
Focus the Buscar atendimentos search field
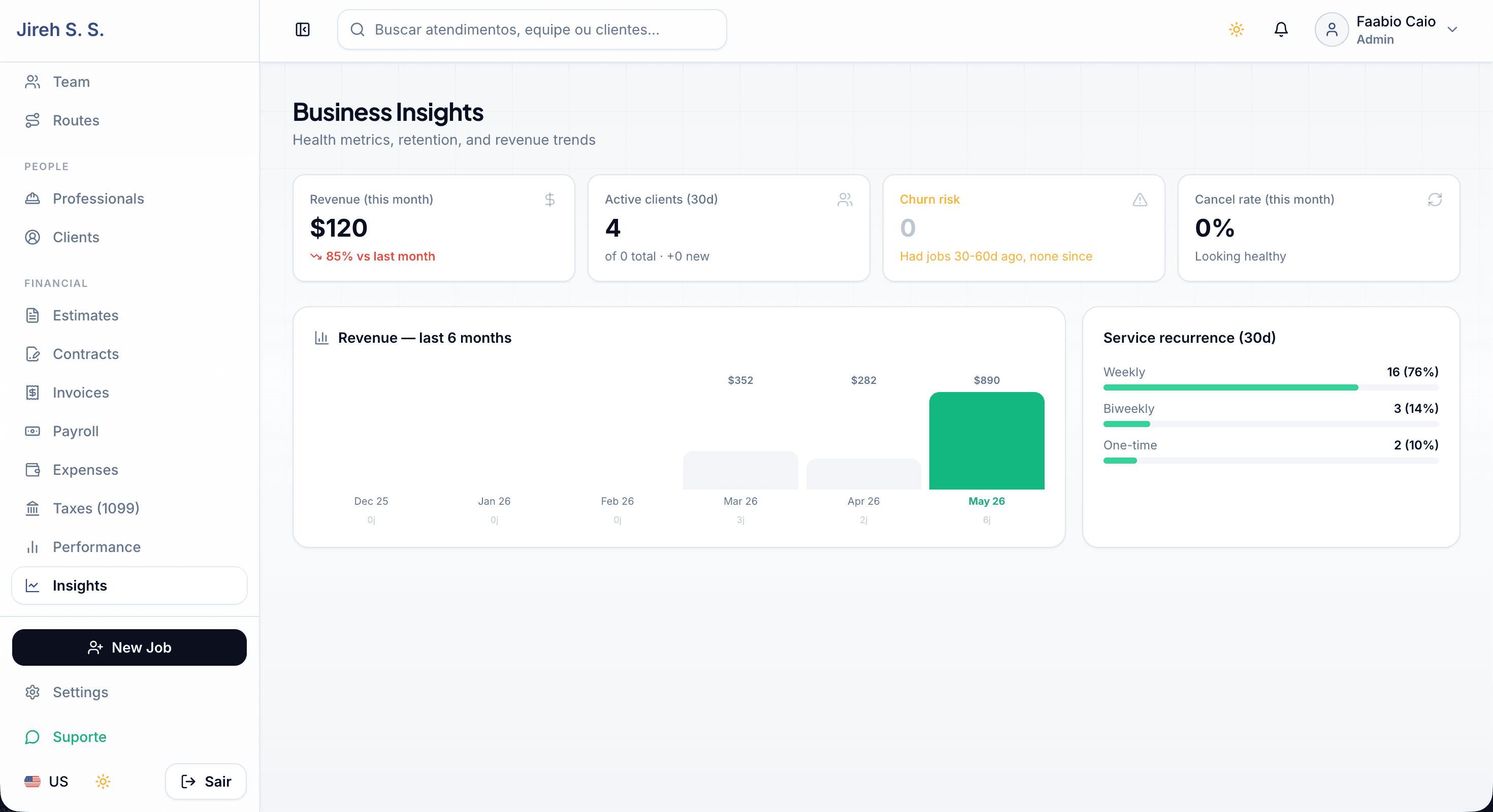532,29
